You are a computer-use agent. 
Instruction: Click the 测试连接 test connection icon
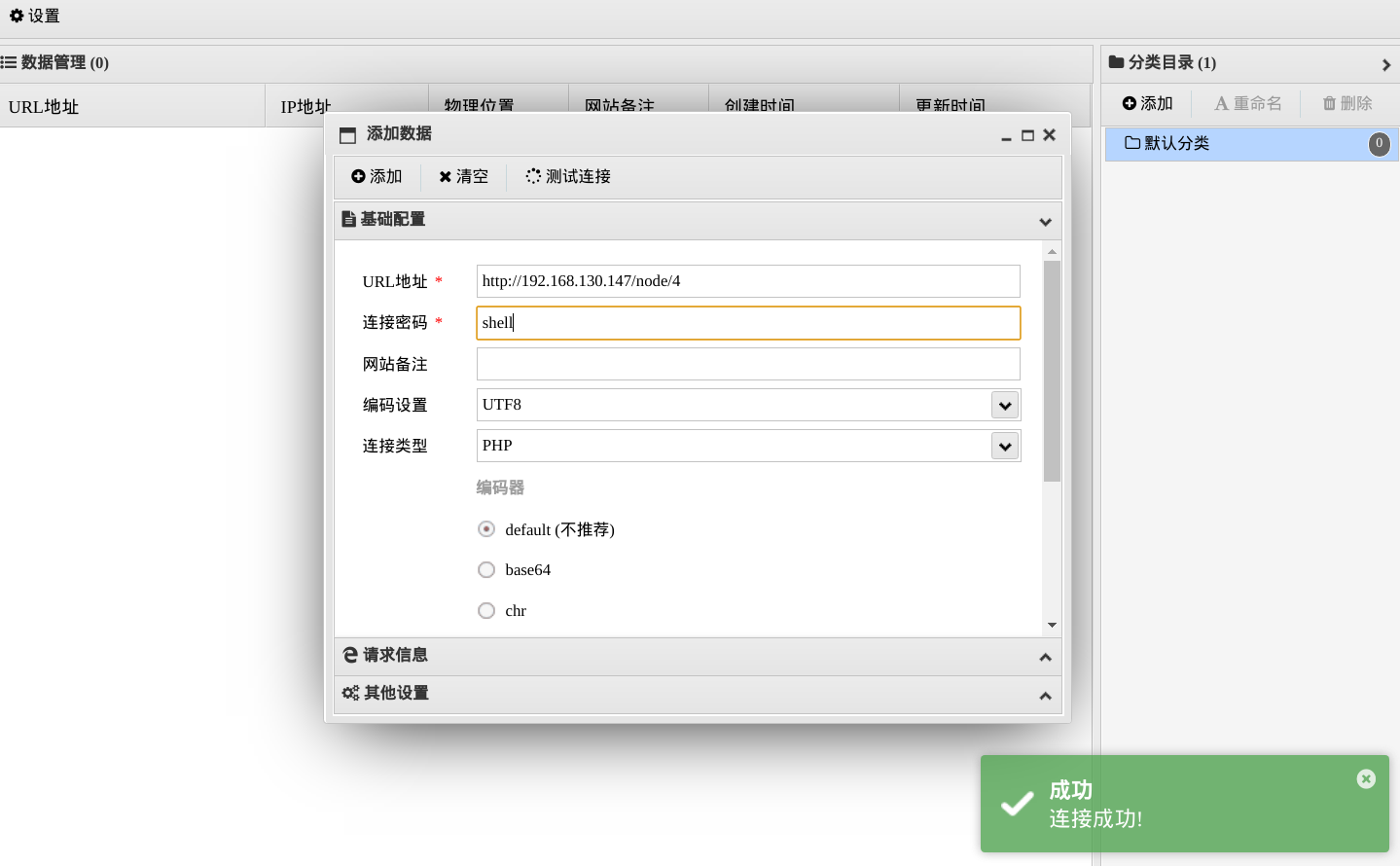pyautogui.click(x=533, y=176)
